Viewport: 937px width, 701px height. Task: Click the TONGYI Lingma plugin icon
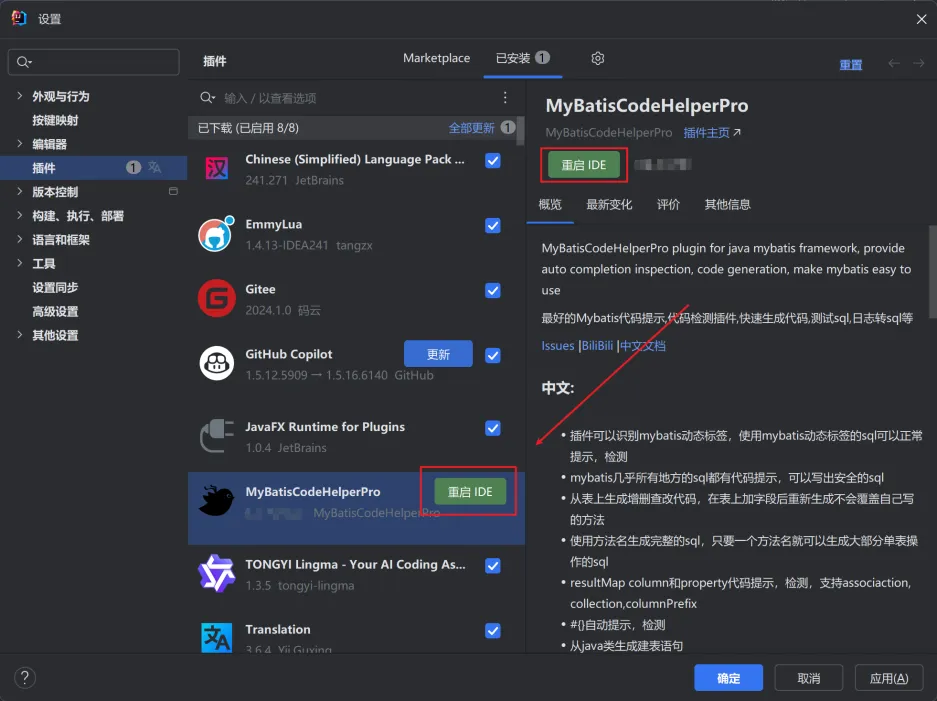(216, 573)
